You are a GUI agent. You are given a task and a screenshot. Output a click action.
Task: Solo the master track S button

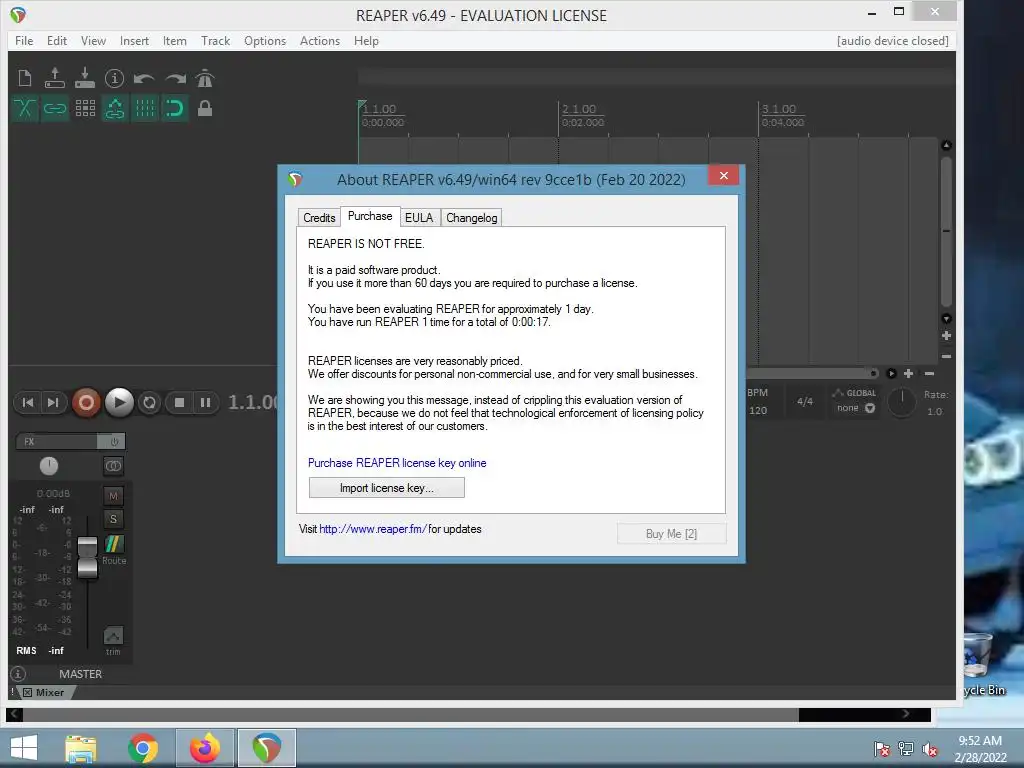pyautogui.click(x=113, y=519)
